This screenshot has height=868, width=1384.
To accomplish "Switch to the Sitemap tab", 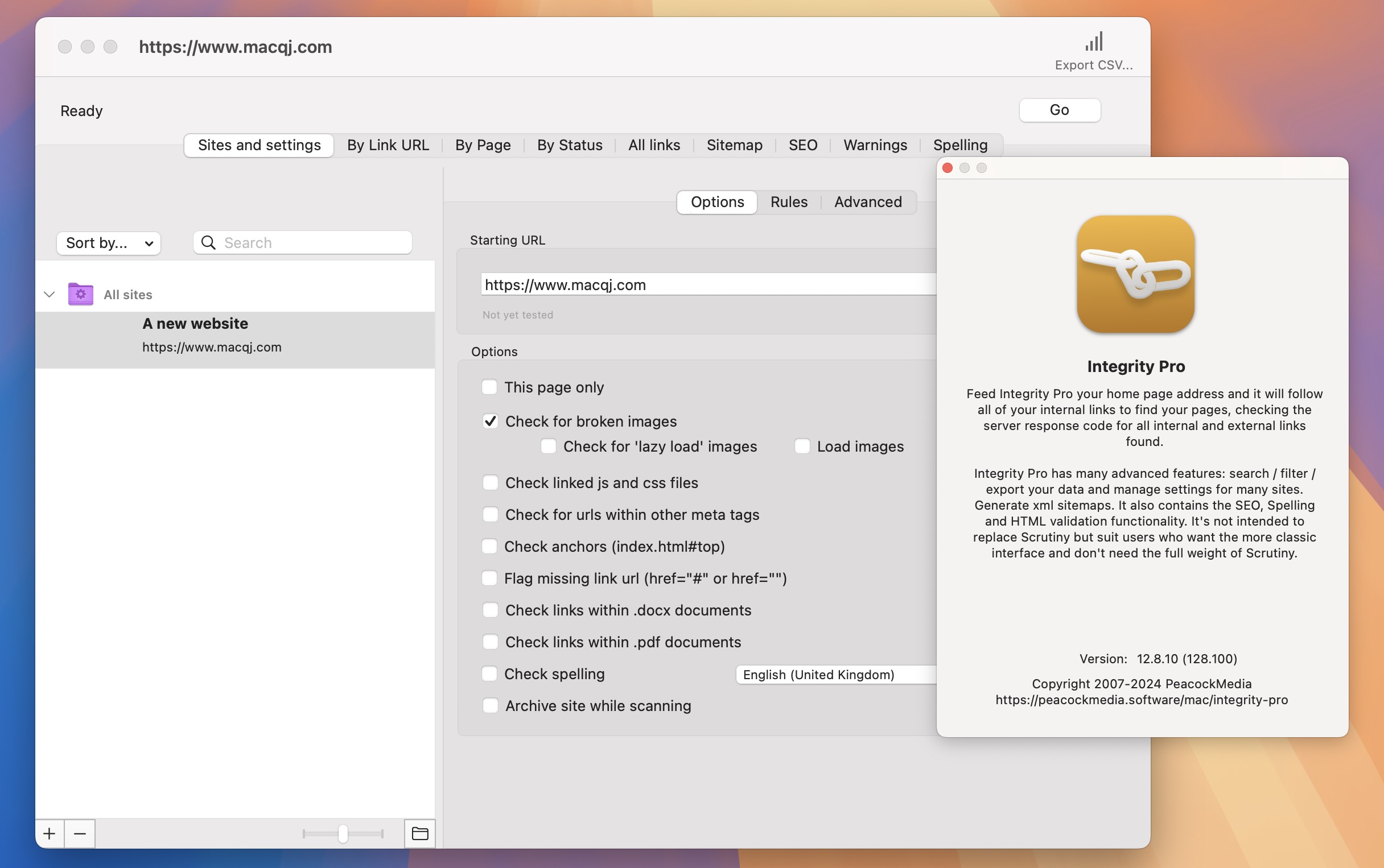I will click(735, 145).
